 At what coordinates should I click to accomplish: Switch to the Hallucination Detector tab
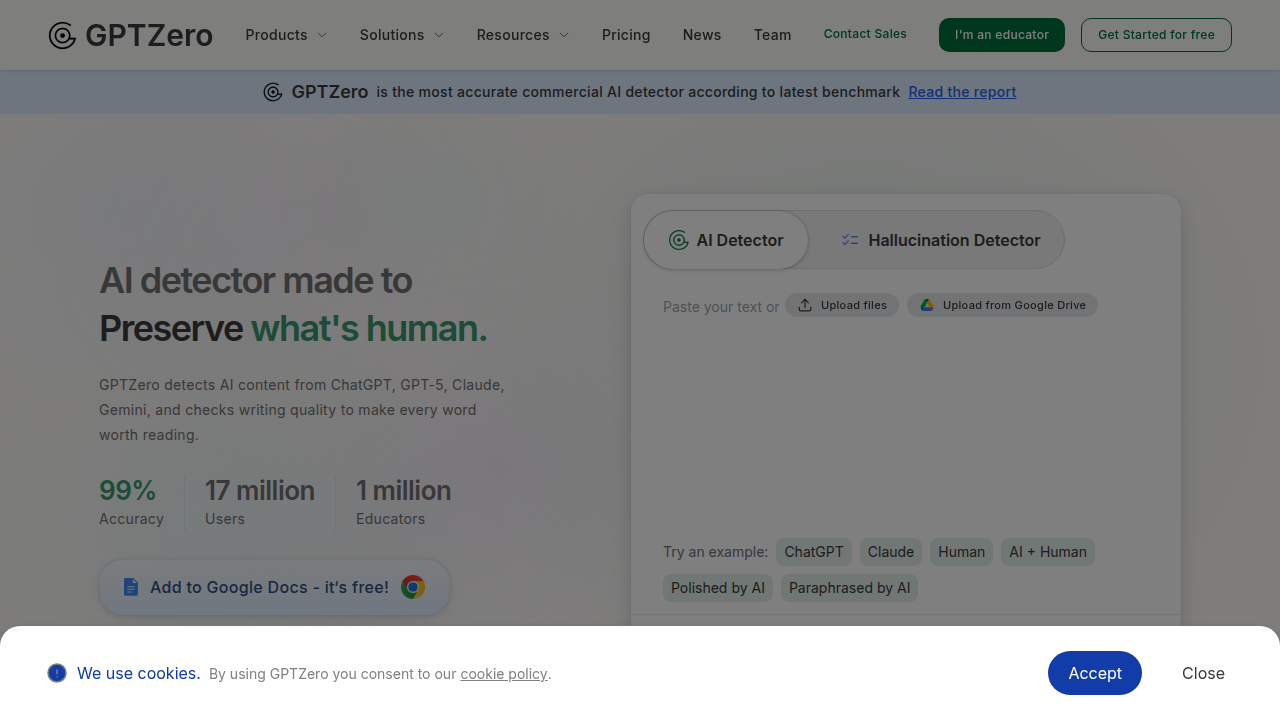click(x=940, y=240)
